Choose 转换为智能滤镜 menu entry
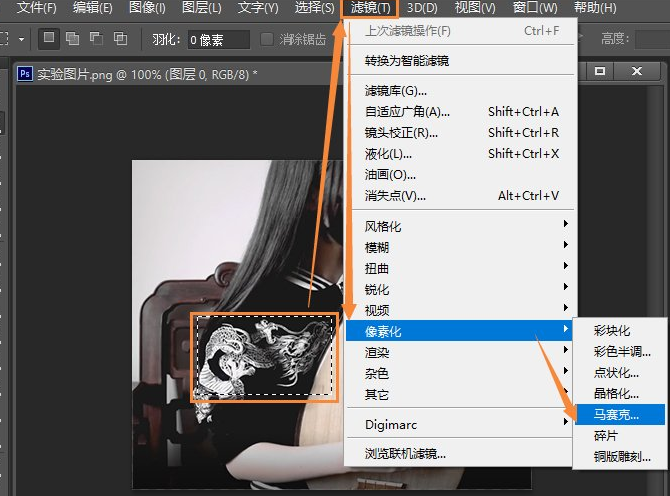This screenshot has height=496, width=670. (x=461, y=61)
